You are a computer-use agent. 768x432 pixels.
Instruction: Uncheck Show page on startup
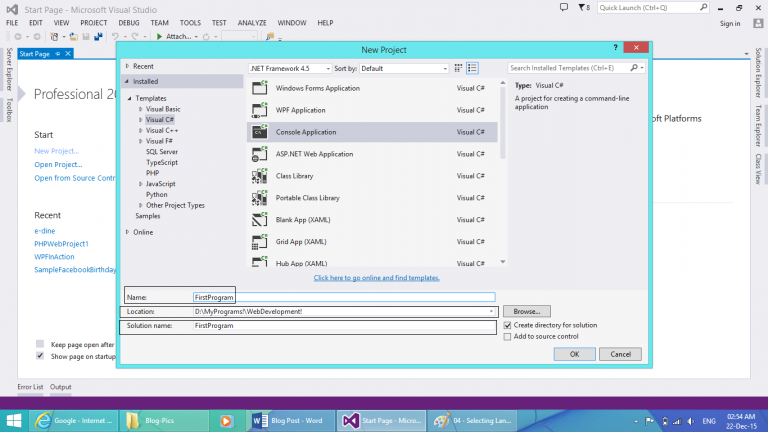pos(40,356)
